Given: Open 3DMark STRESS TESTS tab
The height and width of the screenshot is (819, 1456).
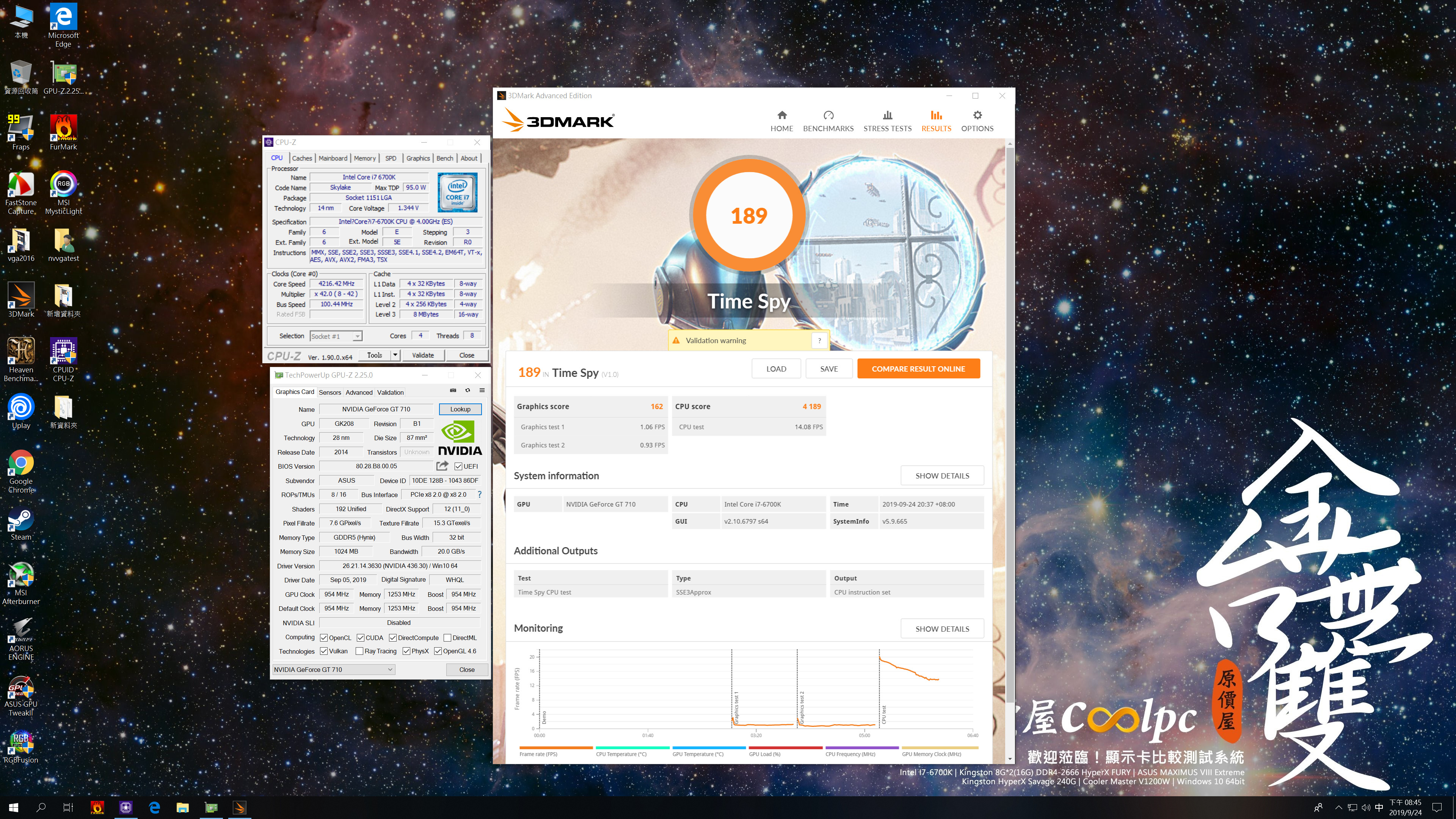Looking at the screenshot, I should coord(887,121).
